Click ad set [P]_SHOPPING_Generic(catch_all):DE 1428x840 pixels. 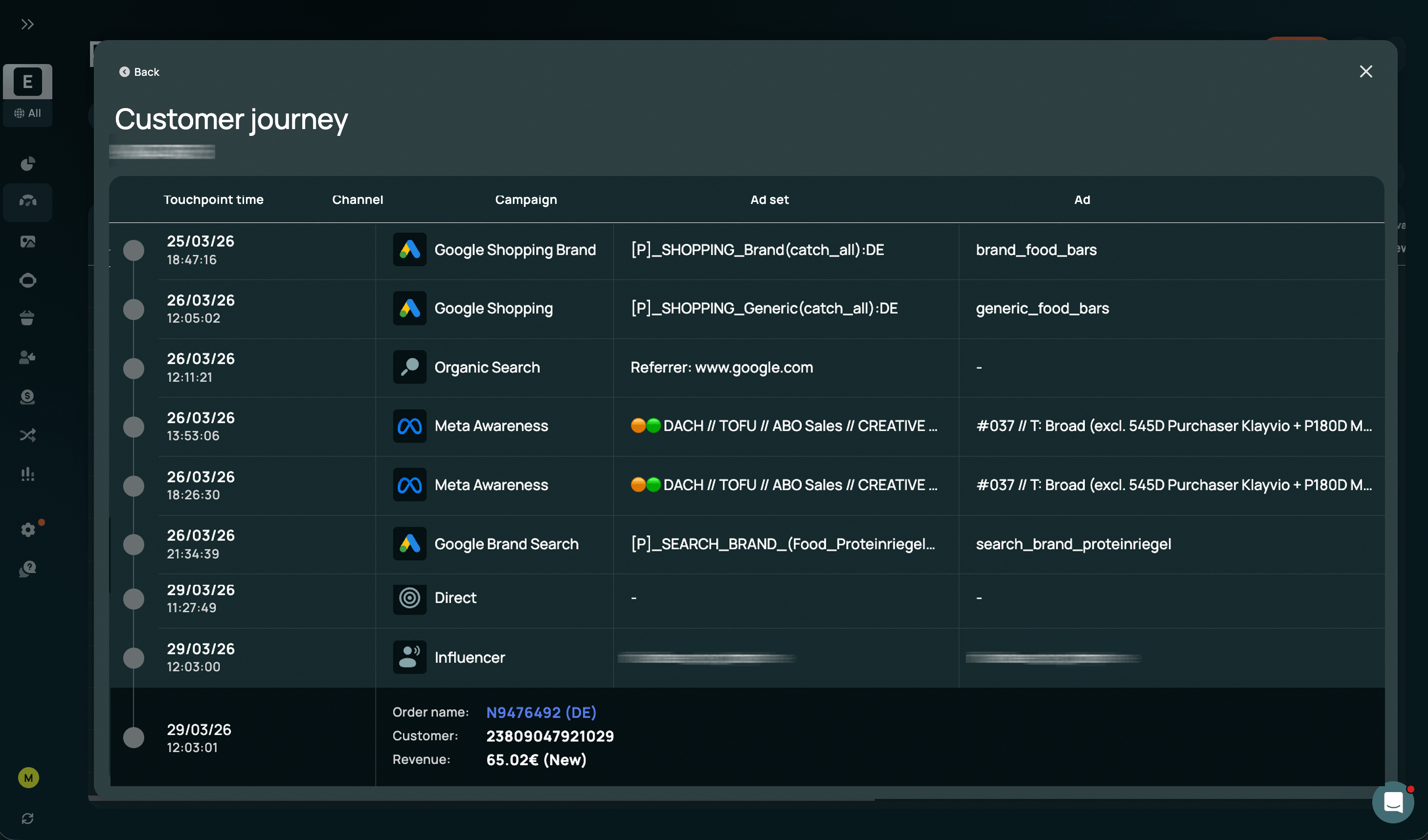point(764,308)
